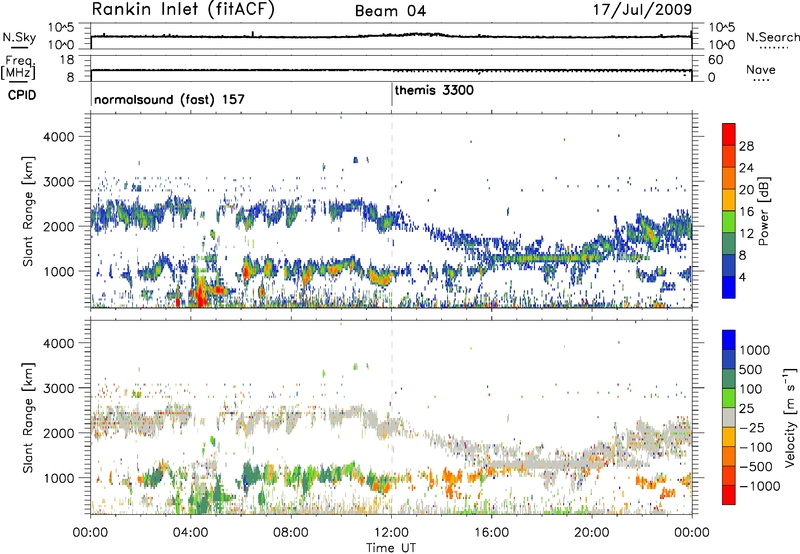Pick the gray −25 to 25 velocity segment
The width and height of the screenshot is (800, 554).
[x=729, y=418]
